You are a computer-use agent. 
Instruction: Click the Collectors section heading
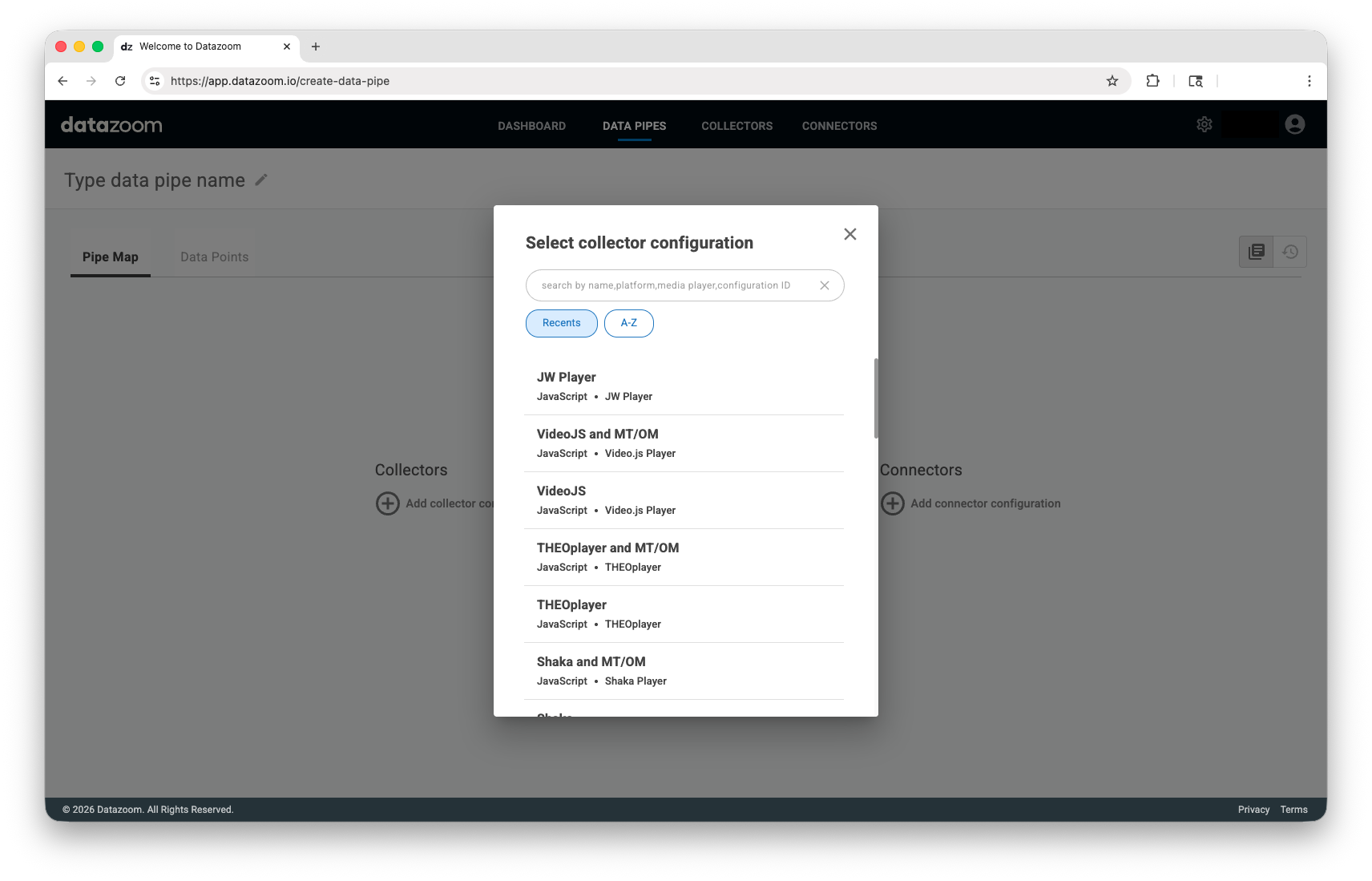tap(411, 470)
